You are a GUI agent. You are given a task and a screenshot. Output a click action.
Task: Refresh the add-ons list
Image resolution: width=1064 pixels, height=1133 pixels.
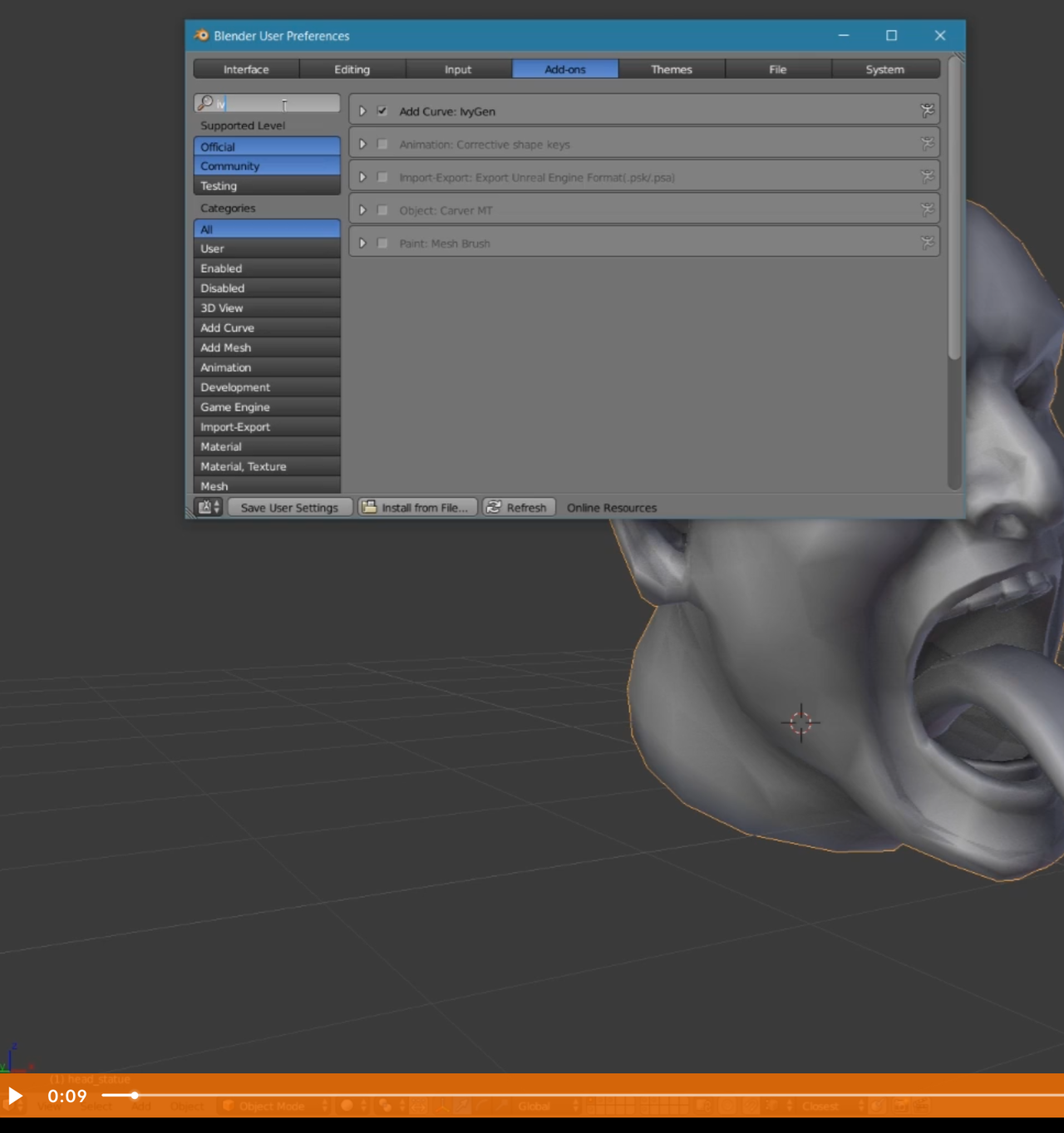click(x=520, y=507)
